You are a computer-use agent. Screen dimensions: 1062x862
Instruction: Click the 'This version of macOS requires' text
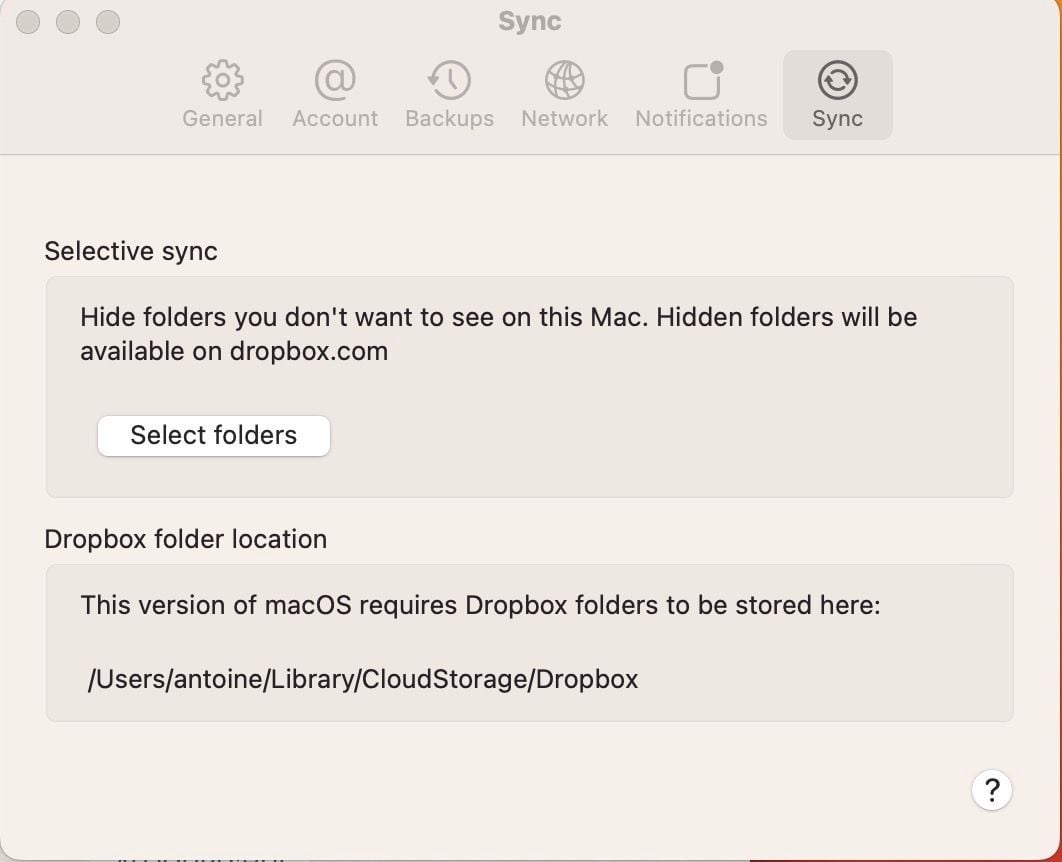coord(480,605)
